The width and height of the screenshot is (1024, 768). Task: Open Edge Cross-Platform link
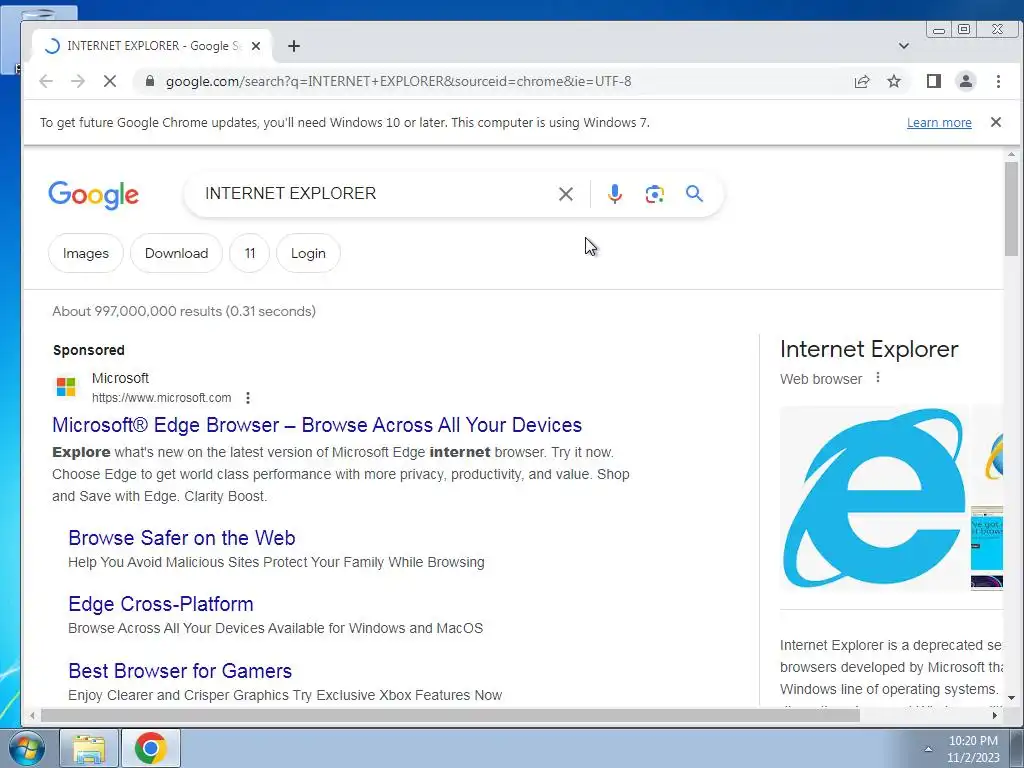click(x=161, y=604)
